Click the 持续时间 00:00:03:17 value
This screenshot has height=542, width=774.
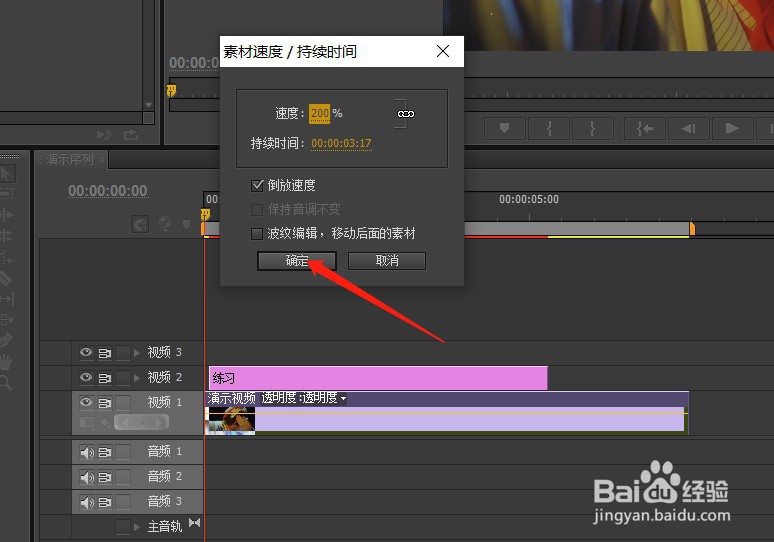tap(341, 143)
